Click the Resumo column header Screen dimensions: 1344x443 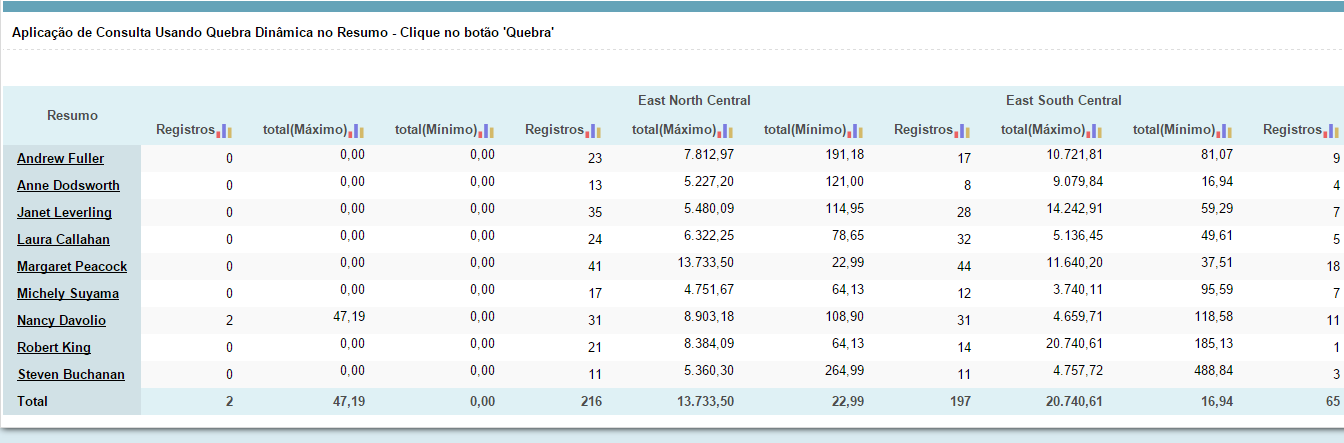tap(72, 116)
